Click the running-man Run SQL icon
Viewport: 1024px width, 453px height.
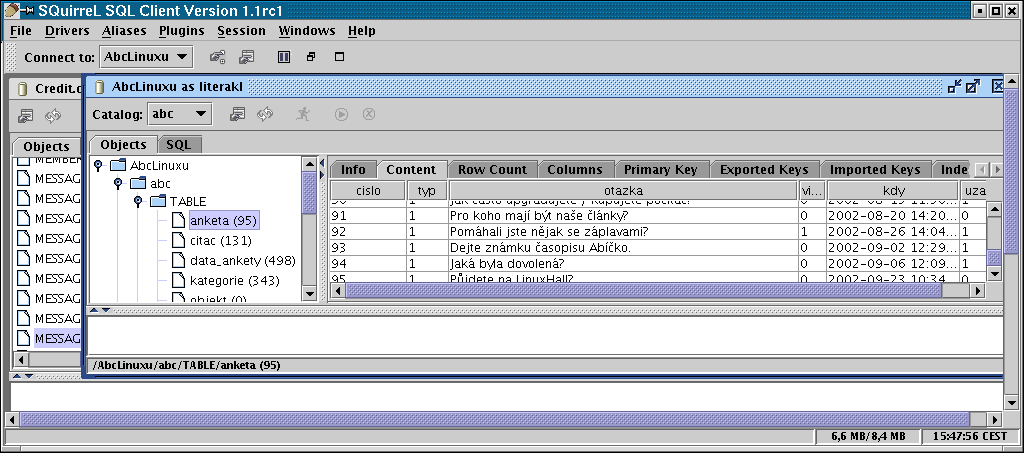302,114
